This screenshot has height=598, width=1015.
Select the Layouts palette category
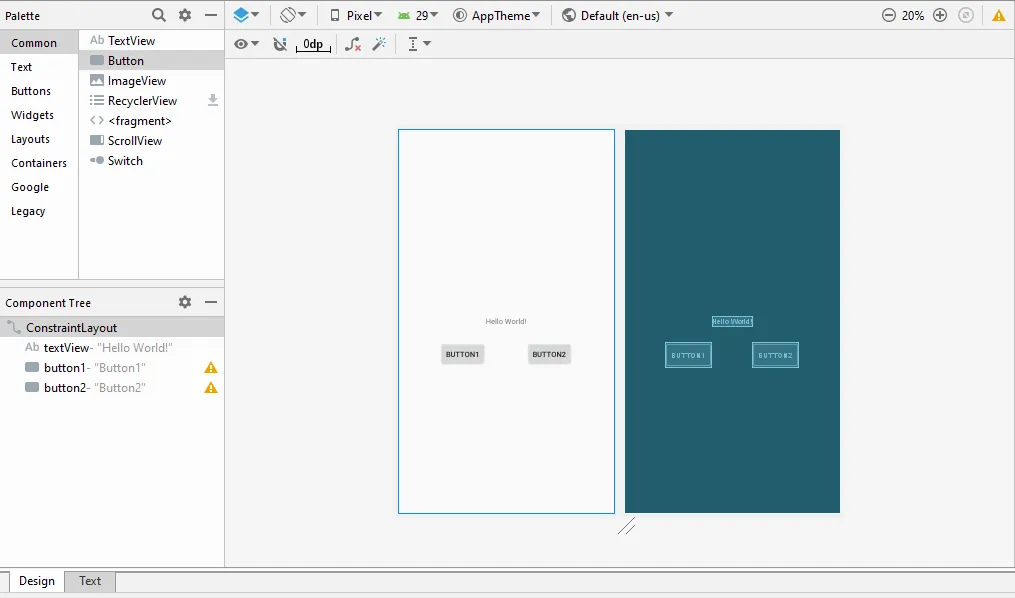[x=39, y=138]
